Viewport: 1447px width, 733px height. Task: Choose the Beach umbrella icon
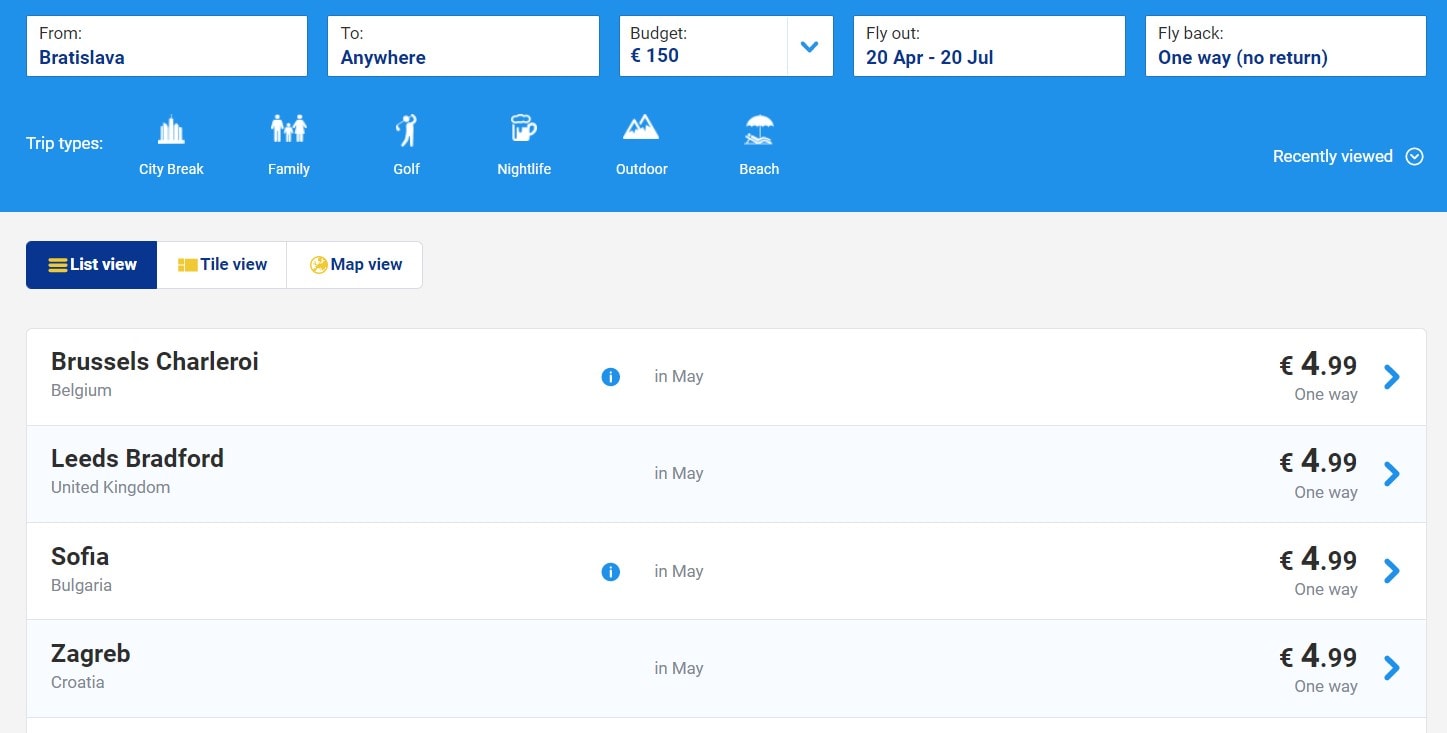tap(759, 131)
